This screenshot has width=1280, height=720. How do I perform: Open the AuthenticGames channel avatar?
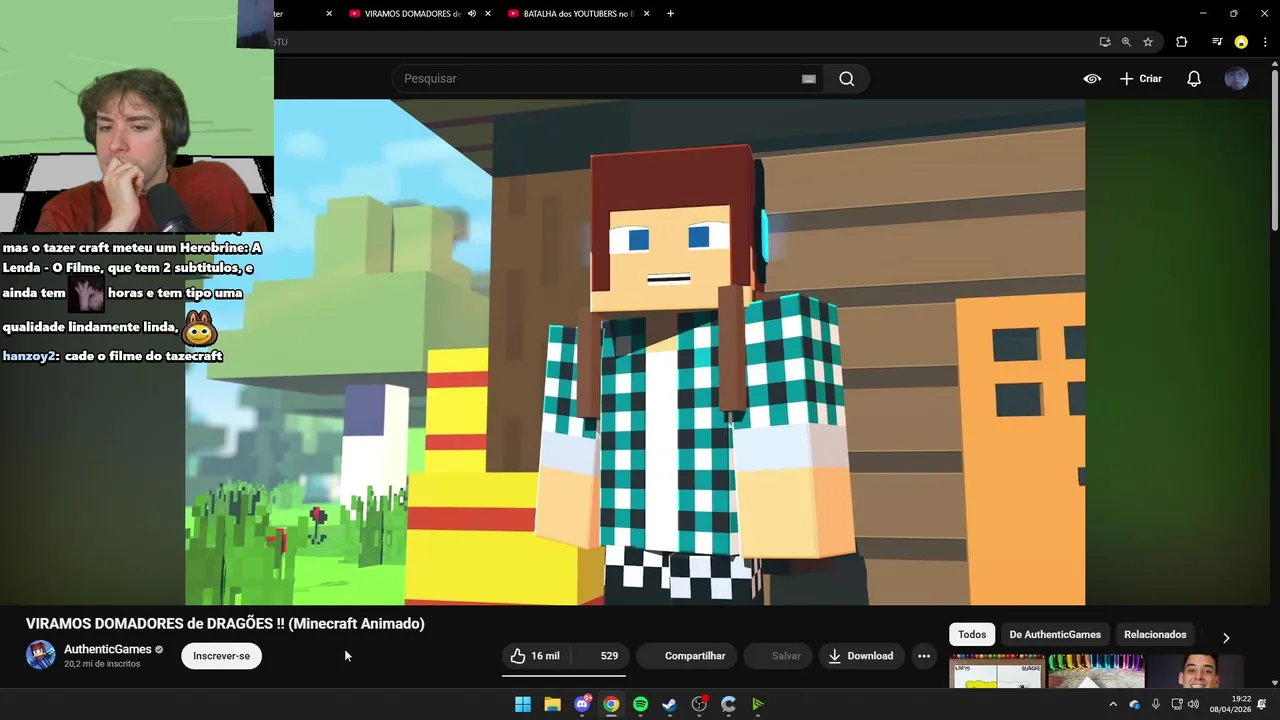point(40,655)
